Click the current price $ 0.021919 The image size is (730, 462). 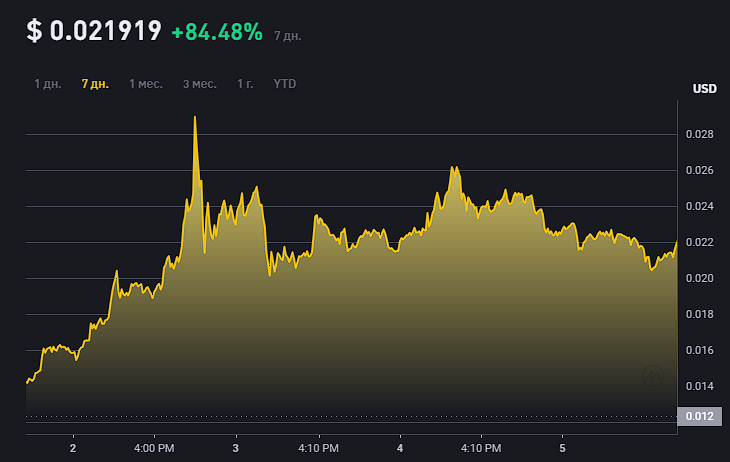tap(94, 31)
